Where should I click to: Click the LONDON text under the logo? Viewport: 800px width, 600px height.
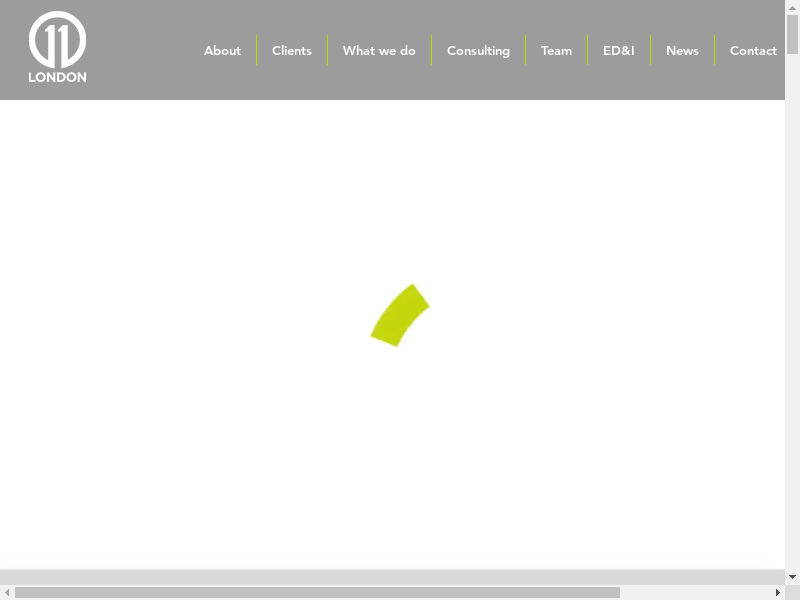[x=57, y=77]
